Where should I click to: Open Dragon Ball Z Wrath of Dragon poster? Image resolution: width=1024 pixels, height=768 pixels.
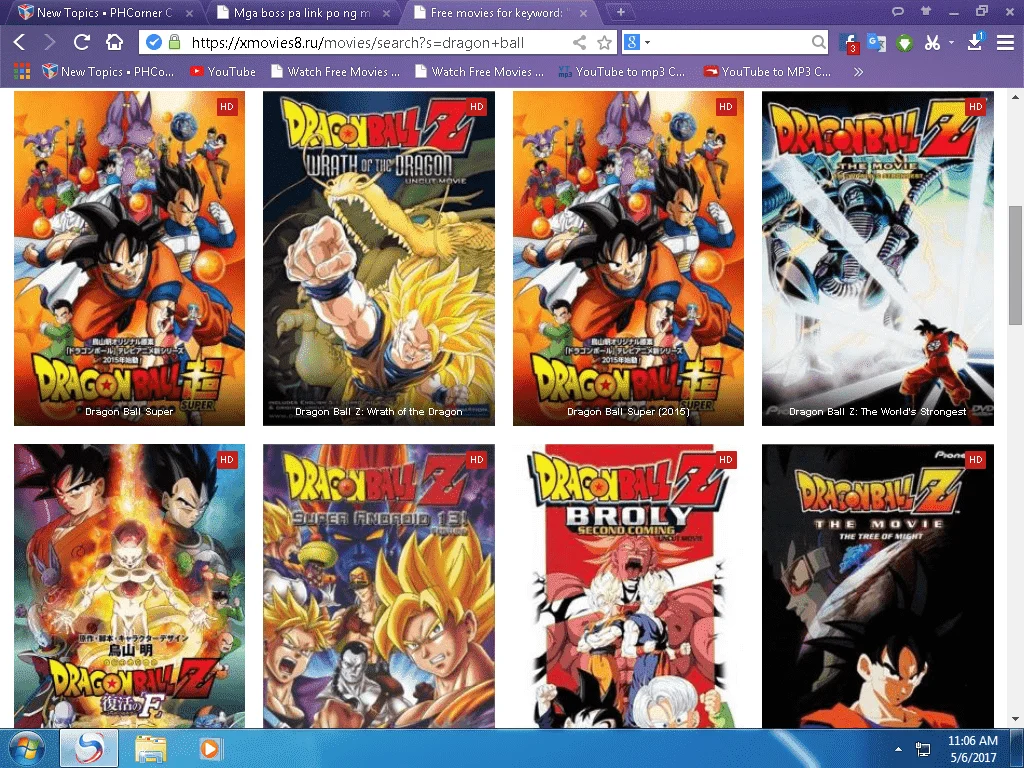[x=379, y=258]
